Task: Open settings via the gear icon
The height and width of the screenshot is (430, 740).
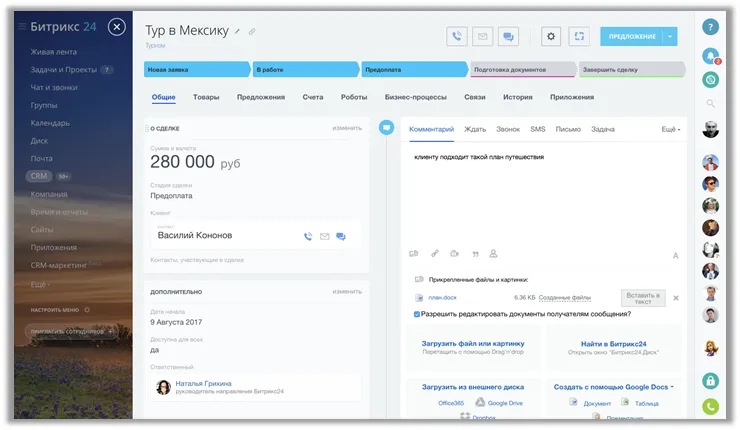Action: (551, 36)
